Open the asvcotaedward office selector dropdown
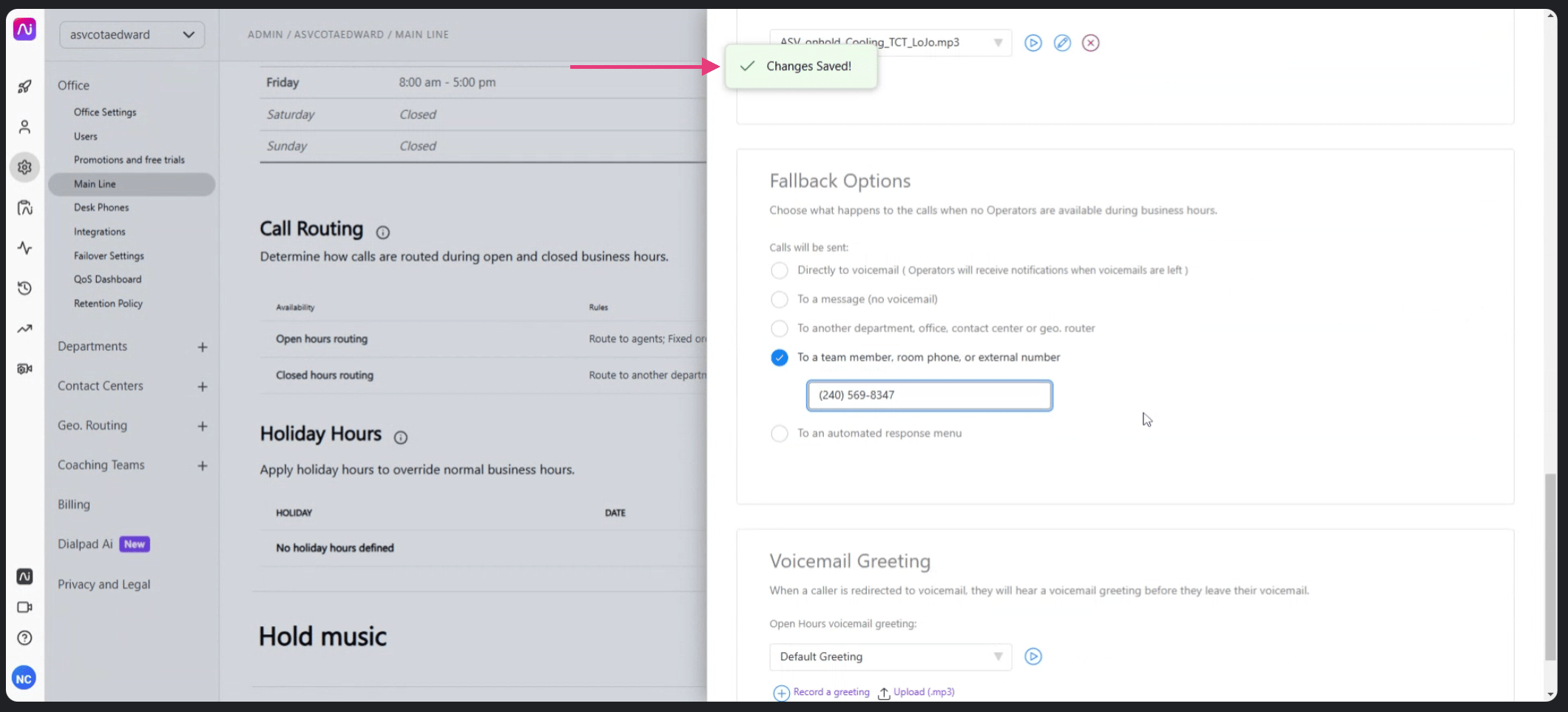This screenshot has height=712, width=1568. (x=132, y=35)
